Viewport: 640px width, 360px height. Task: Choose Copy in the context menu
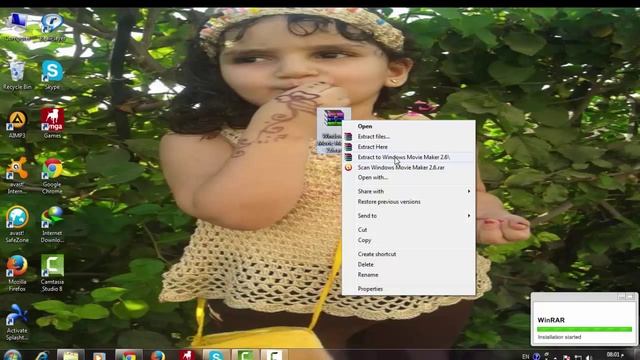click(408, 240)
